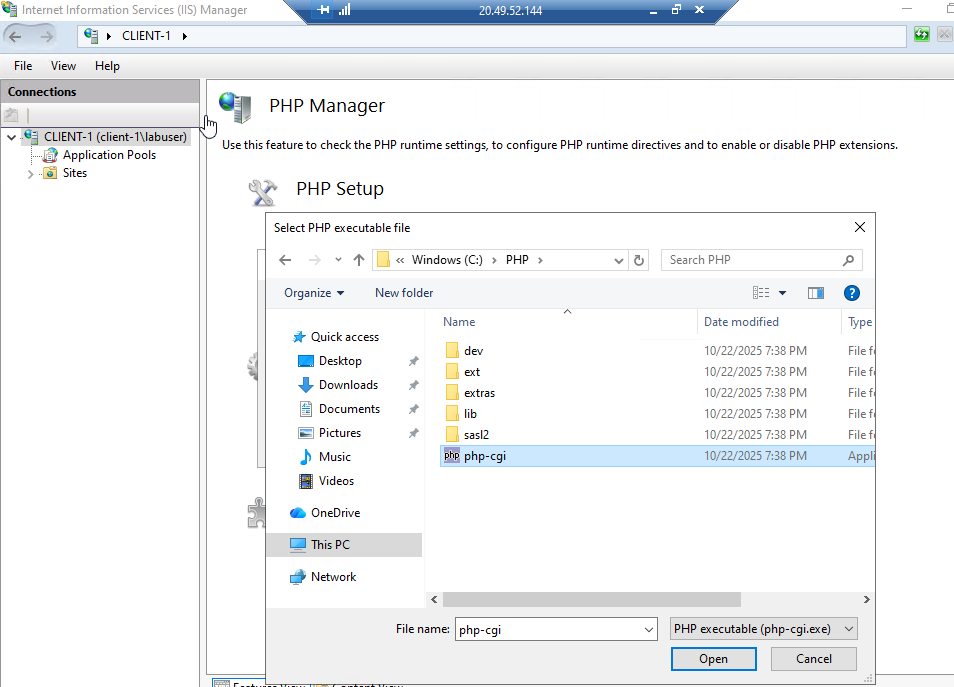Image resolution: width=954 pixels, height=687 pixels.
Task: Click the pin icon in remote session bar
Action: click(x=323, y=10)
